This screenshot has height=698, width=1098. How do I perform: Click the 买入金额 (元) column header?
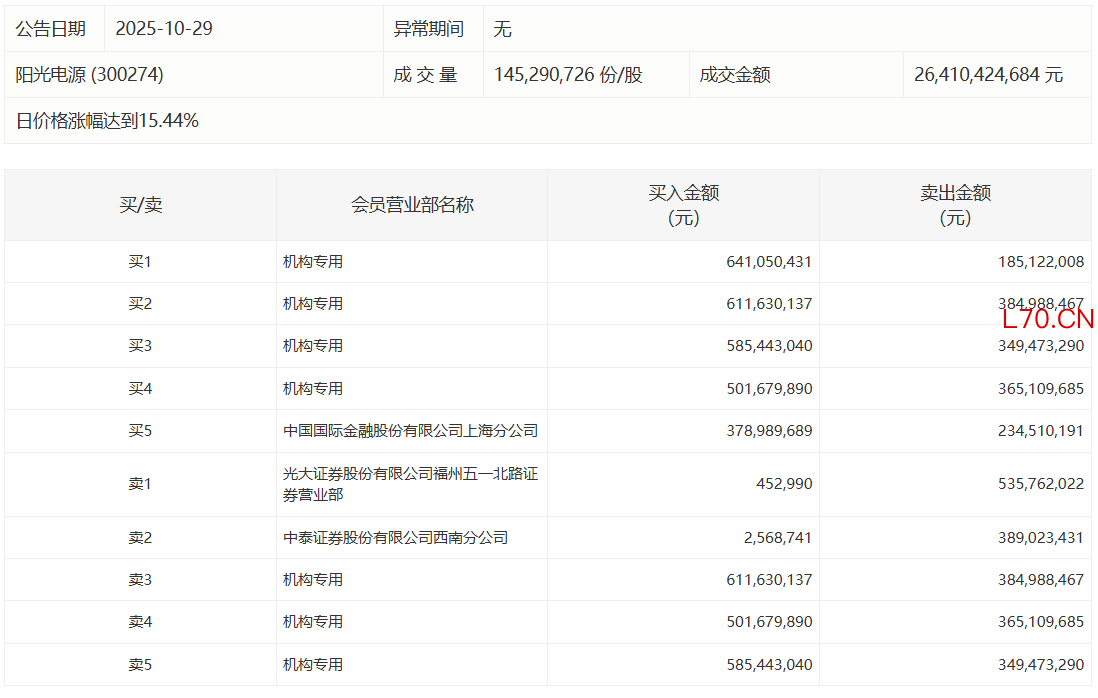pos(684,205)
